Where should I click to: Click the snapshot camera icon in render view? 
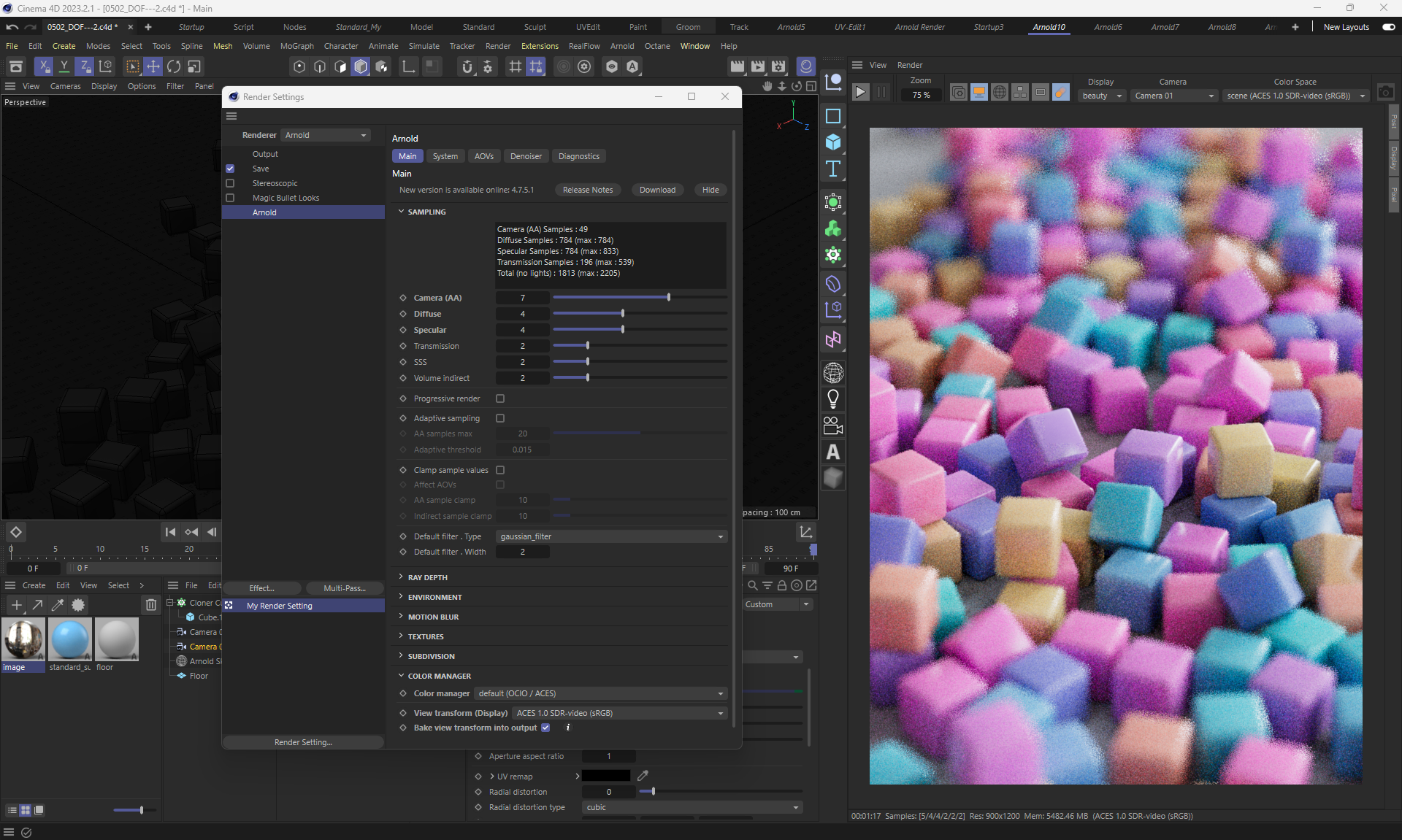point(1385,93)
